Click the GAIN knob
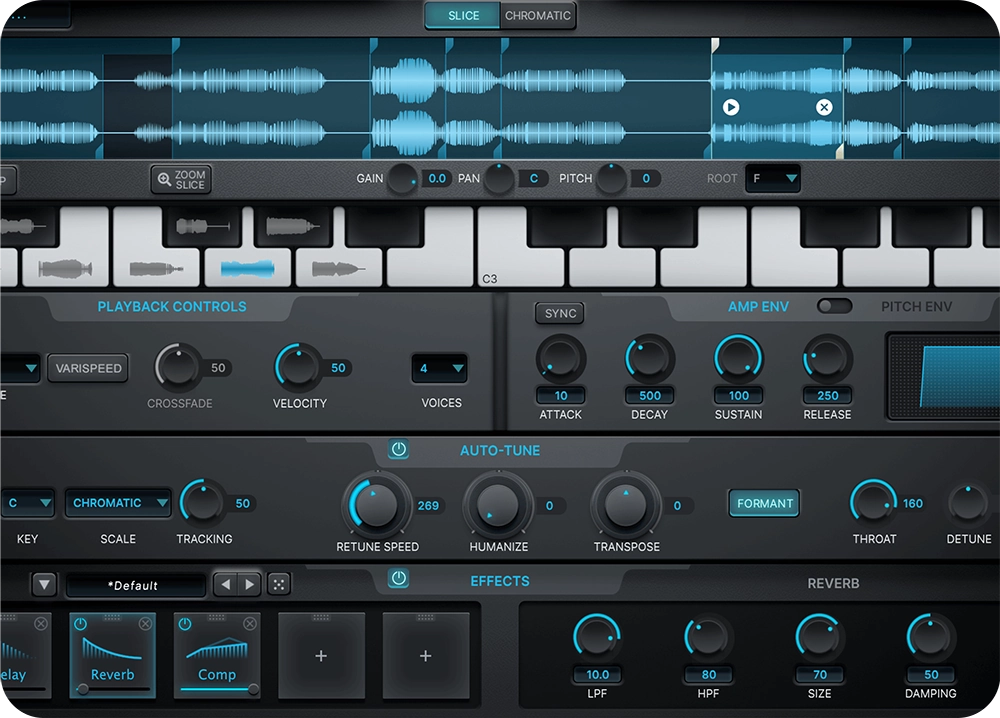1000x718 pixels. (x=403, y=179)
